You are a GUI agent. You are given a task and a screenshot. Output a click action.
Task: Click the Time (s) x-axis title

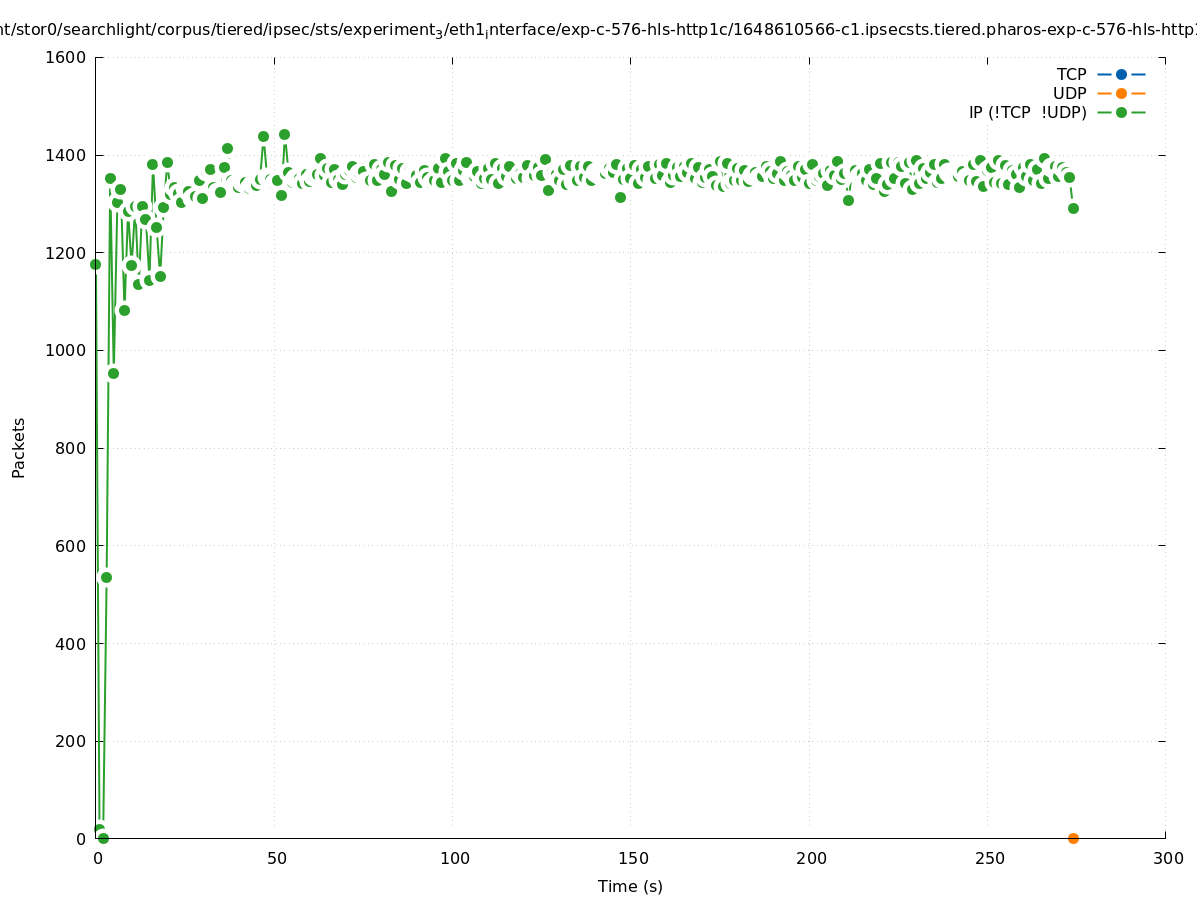point(630,886)
